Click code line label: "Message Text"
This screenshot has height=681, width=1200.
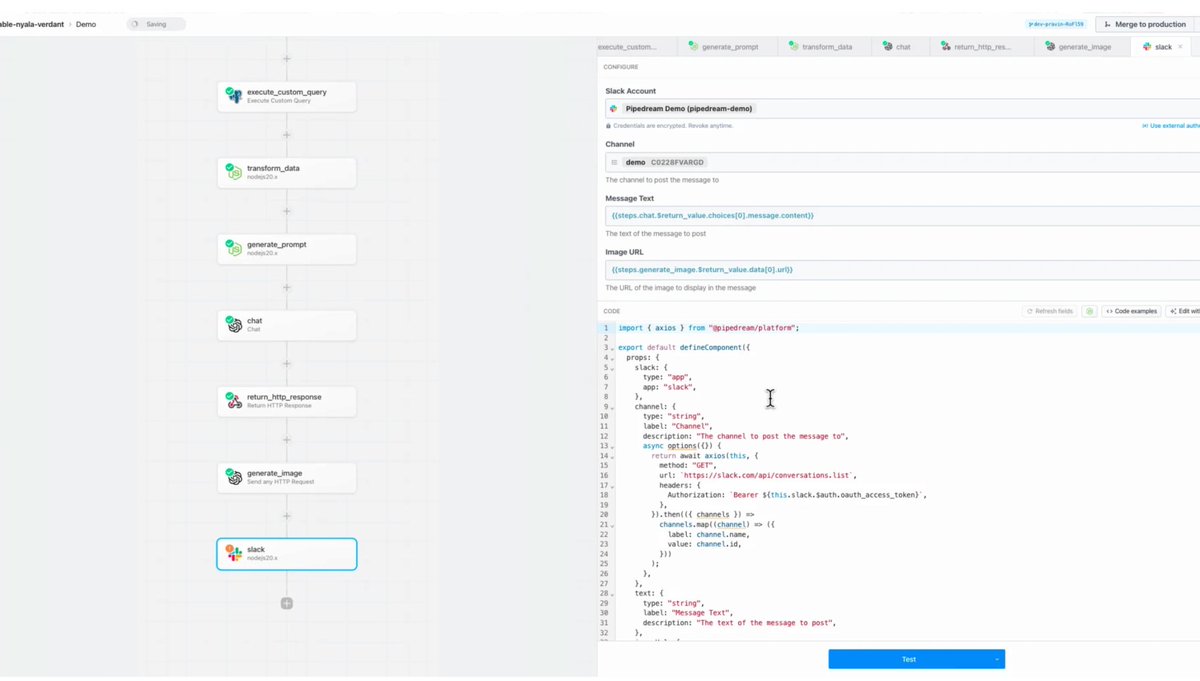[688, 612]
